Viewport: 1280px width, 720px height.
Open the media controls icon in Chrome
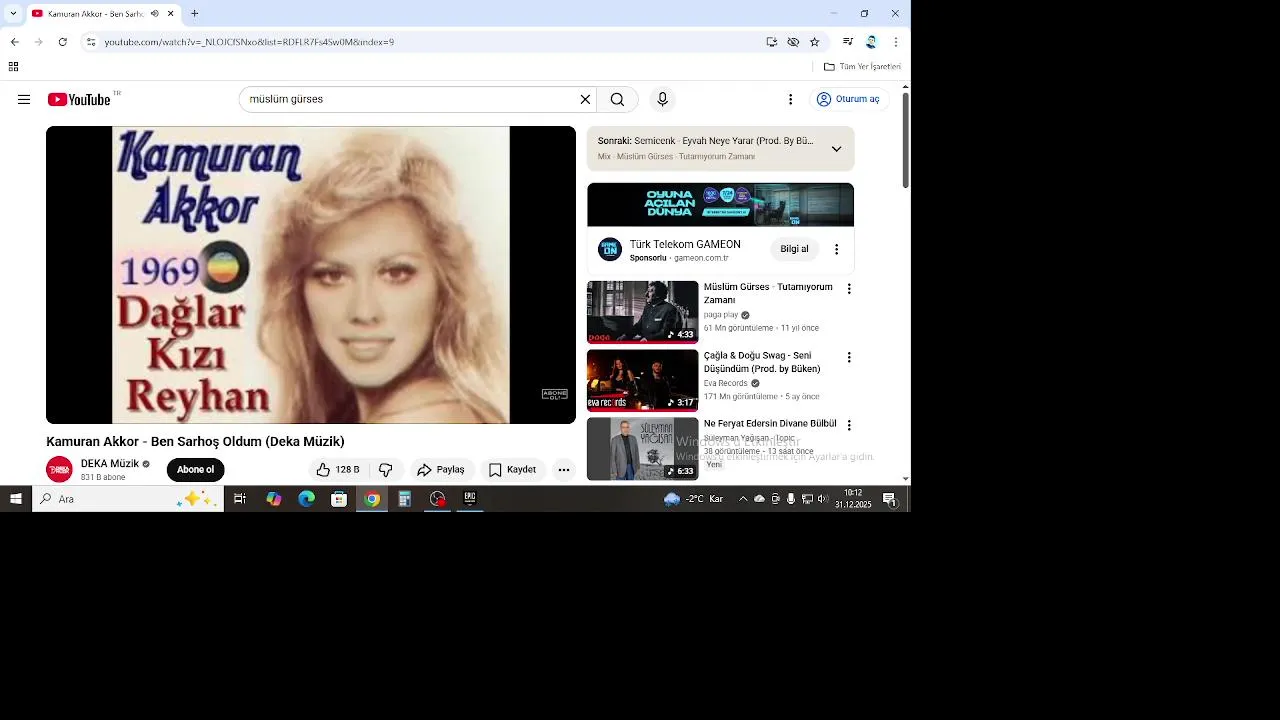[848, 42]
